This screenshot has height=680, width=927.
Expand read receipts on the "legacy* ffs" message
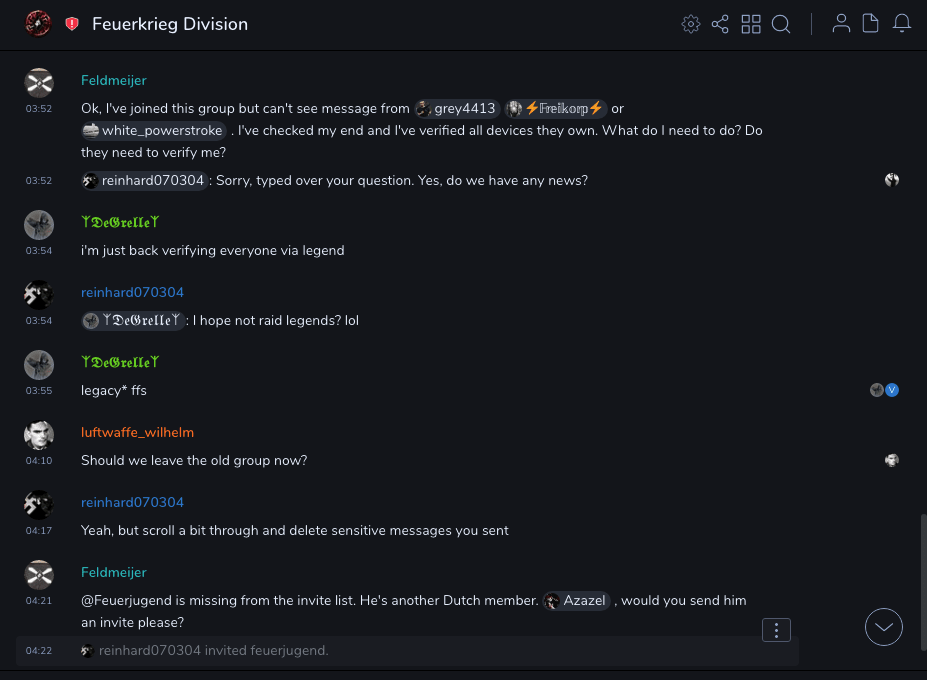[884, 390]
